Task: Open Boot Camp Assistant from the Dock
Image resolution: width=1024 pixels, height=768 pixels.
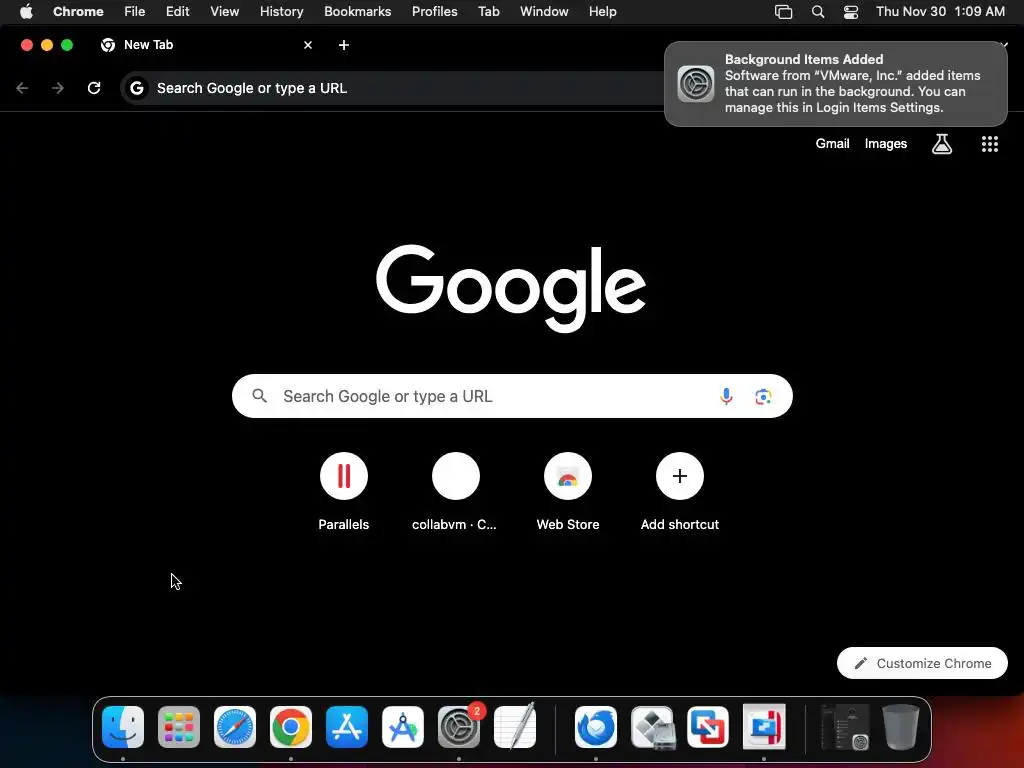Action: point(652,727)
